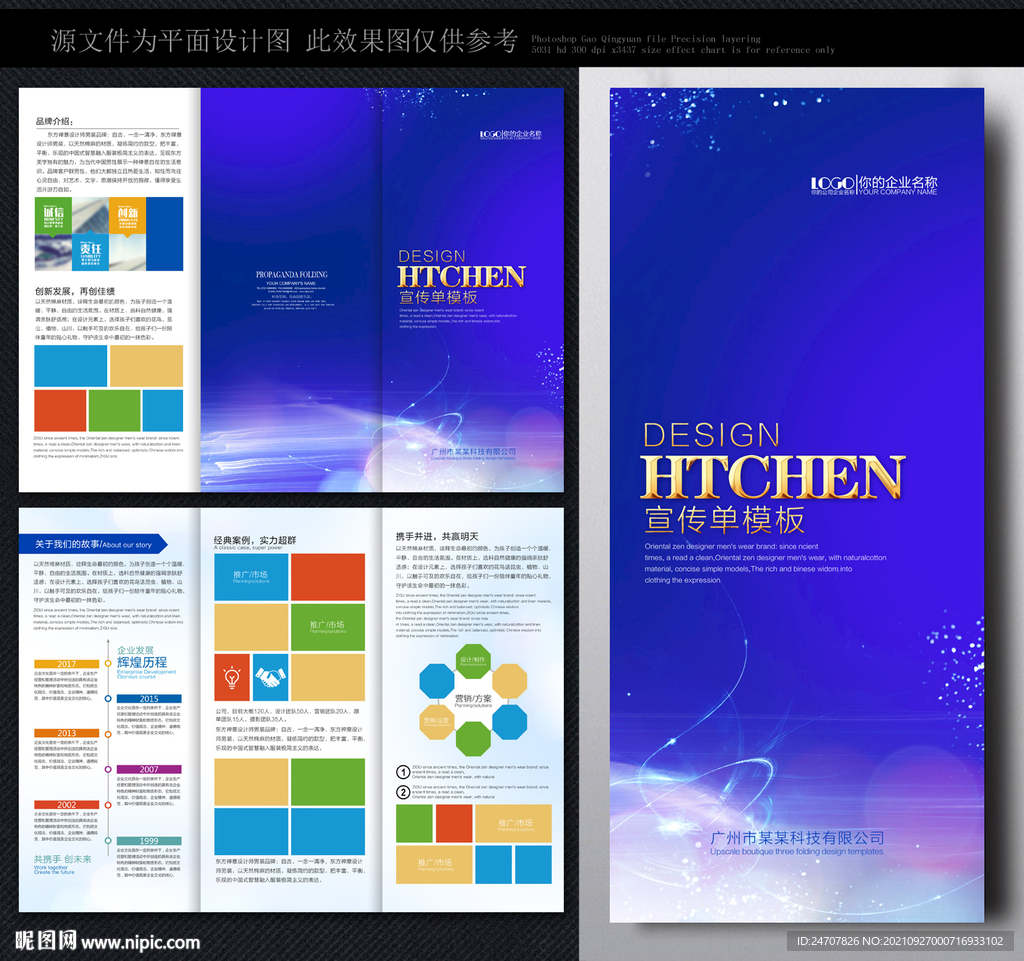Image resolution: width=1024 pixels, height=961 pixels.
Task: Click the 辉煌历程 heading text
Action: (x=142, y=662)
